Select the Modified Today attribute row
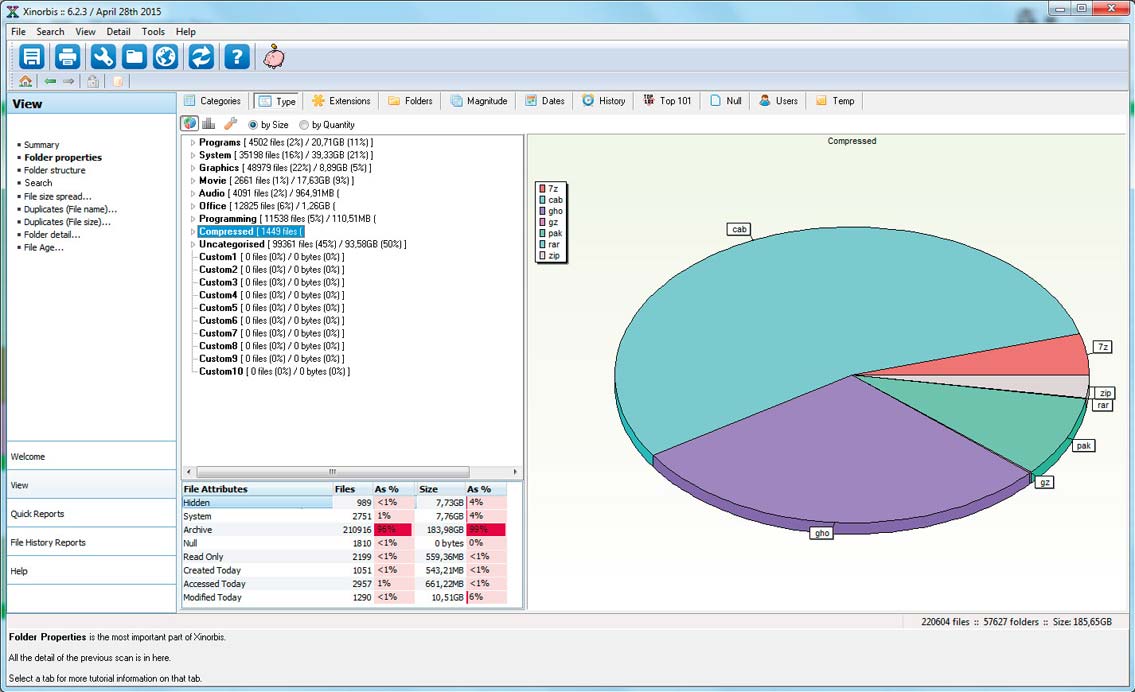1135x692 pixels. pos(344,597)
